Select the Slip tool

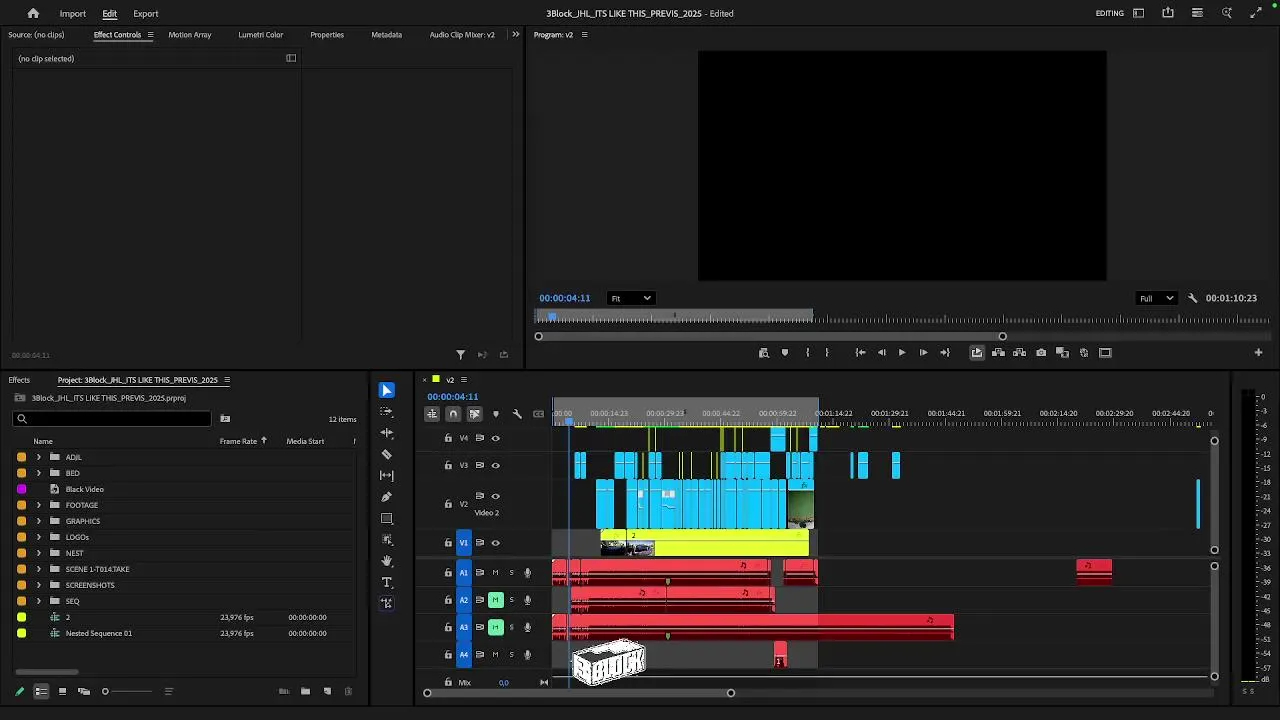click(387, 475)
